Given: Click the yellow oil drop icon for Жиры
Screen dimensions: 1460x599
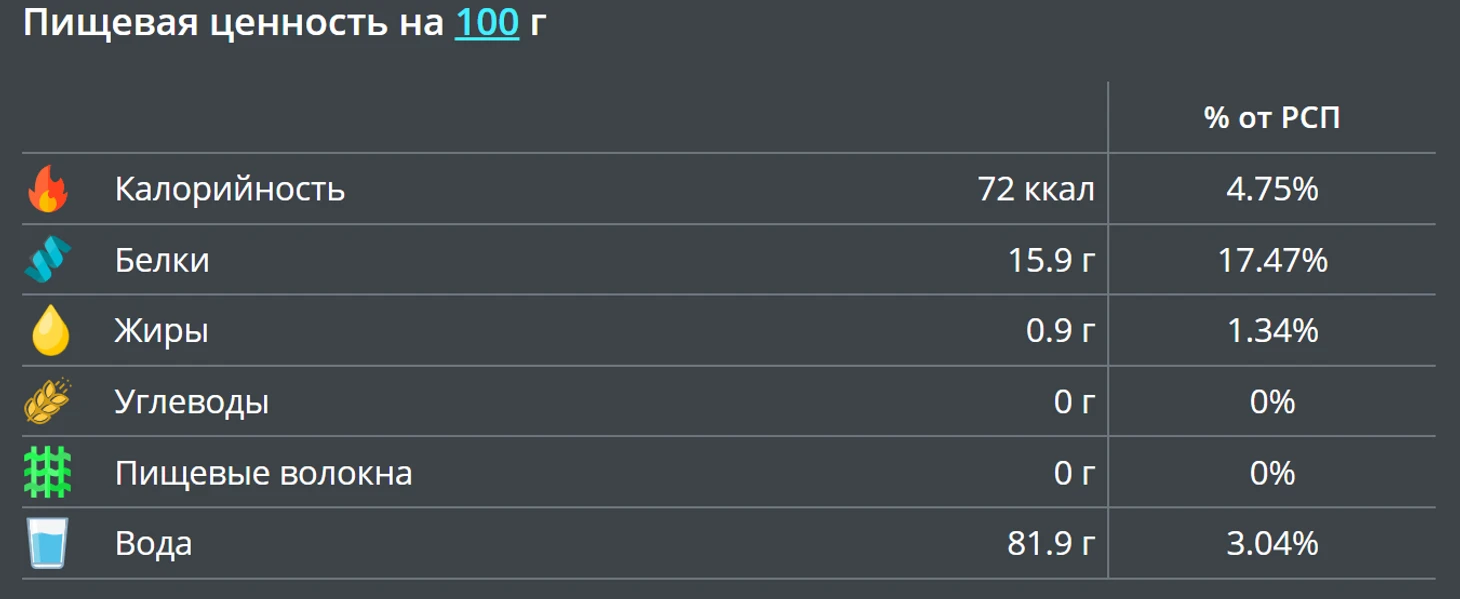Looking at the screenshot, I should click(49, 331).
